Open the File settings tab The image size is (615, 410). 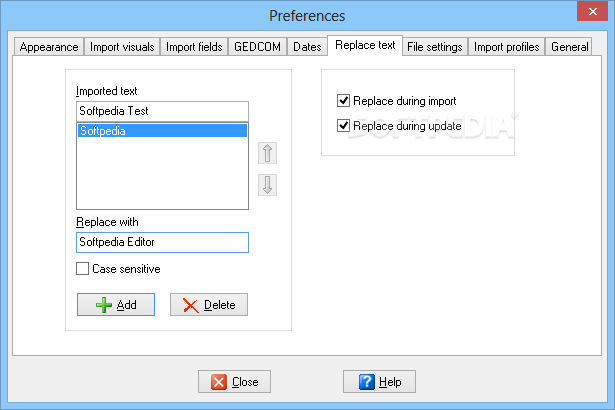pos(435,47)
